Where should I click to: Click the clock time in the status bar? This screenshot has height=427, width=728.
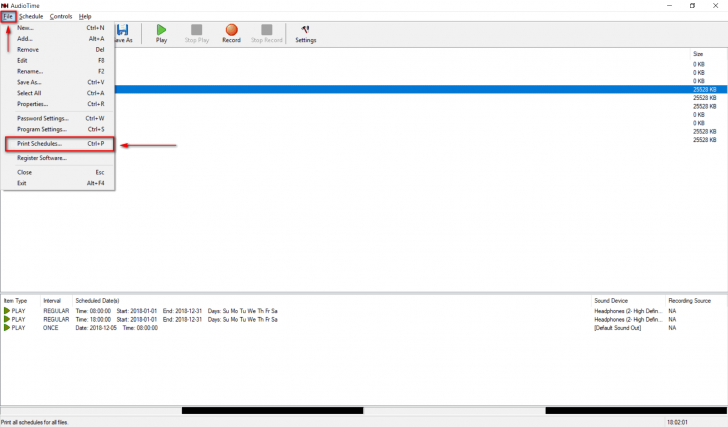[x=677, y=422]
